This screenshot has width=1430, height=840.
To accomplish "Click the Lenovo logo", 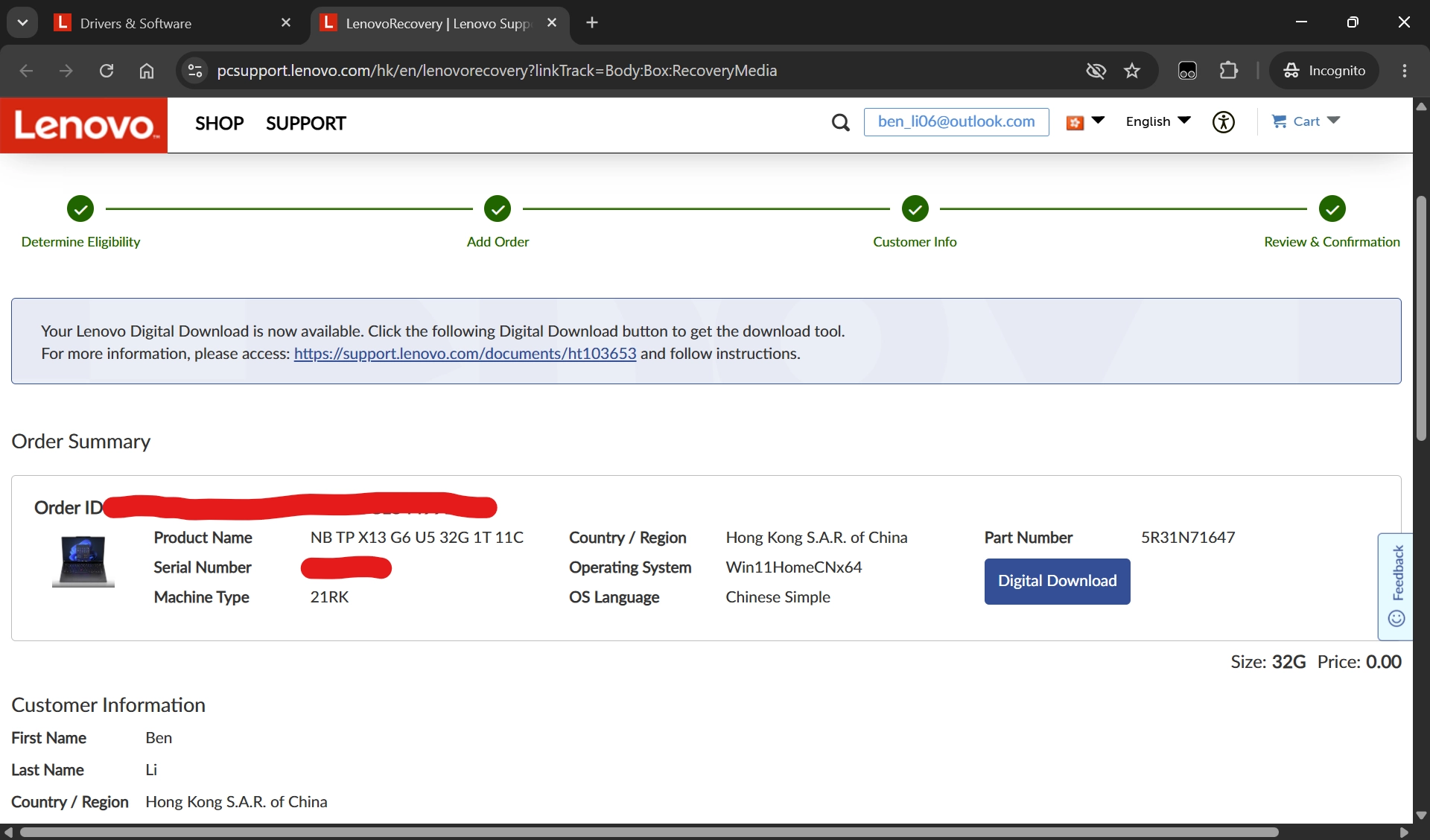I will 83,125.
